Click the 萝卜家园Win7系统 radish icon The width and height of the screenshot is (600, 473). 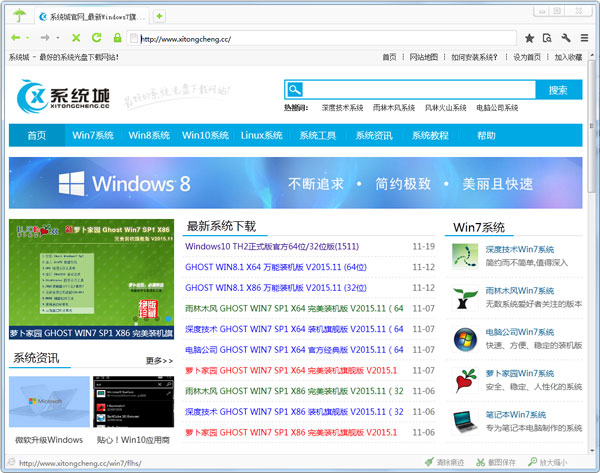(x=465, y=380)
